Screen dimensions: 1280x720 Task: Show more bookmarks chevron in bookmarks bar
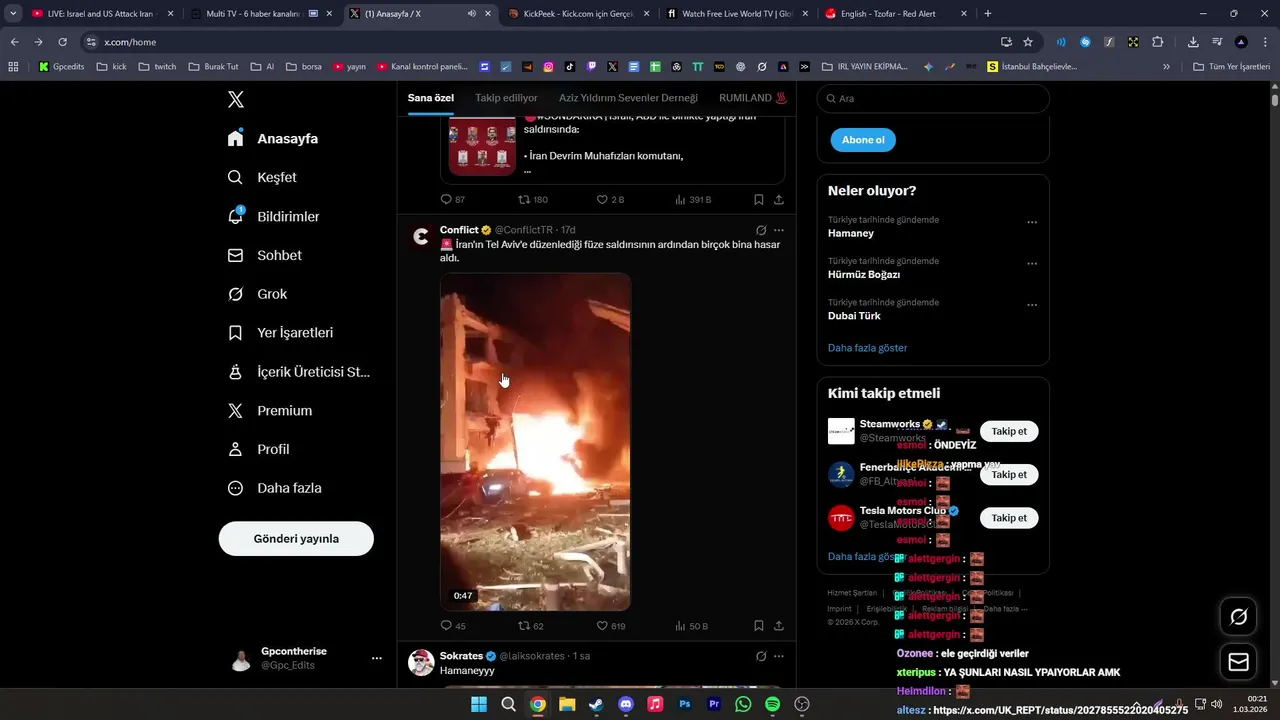tap(1166, 67)
